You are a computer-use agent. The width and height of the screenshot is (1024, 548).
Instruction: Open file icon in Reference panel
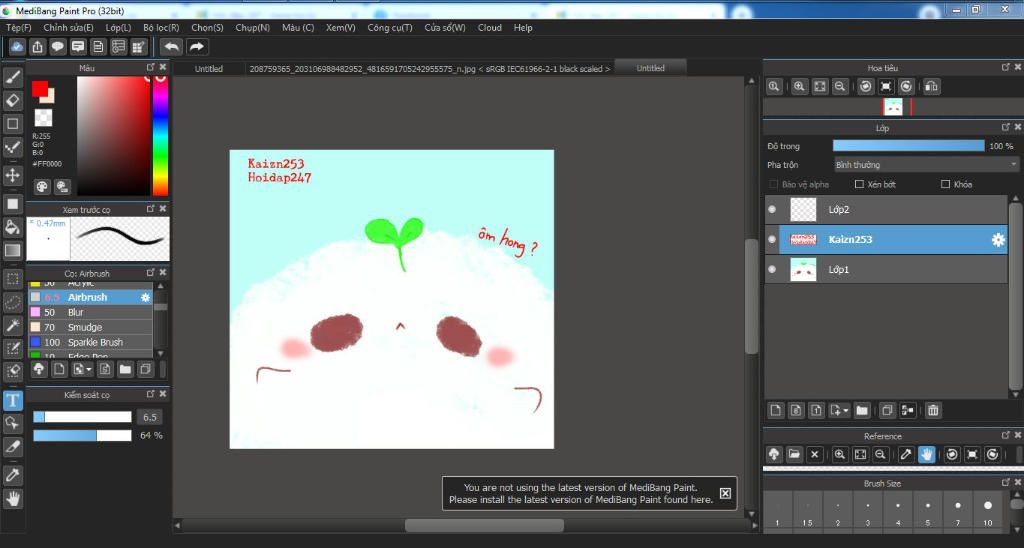(794, 454)
